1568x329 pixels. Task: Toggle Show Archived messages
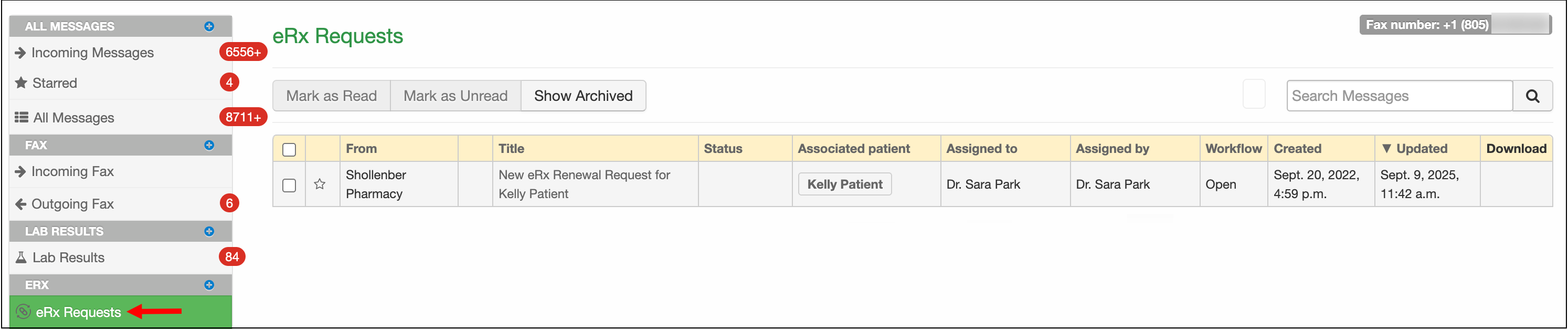coord(582,96)
